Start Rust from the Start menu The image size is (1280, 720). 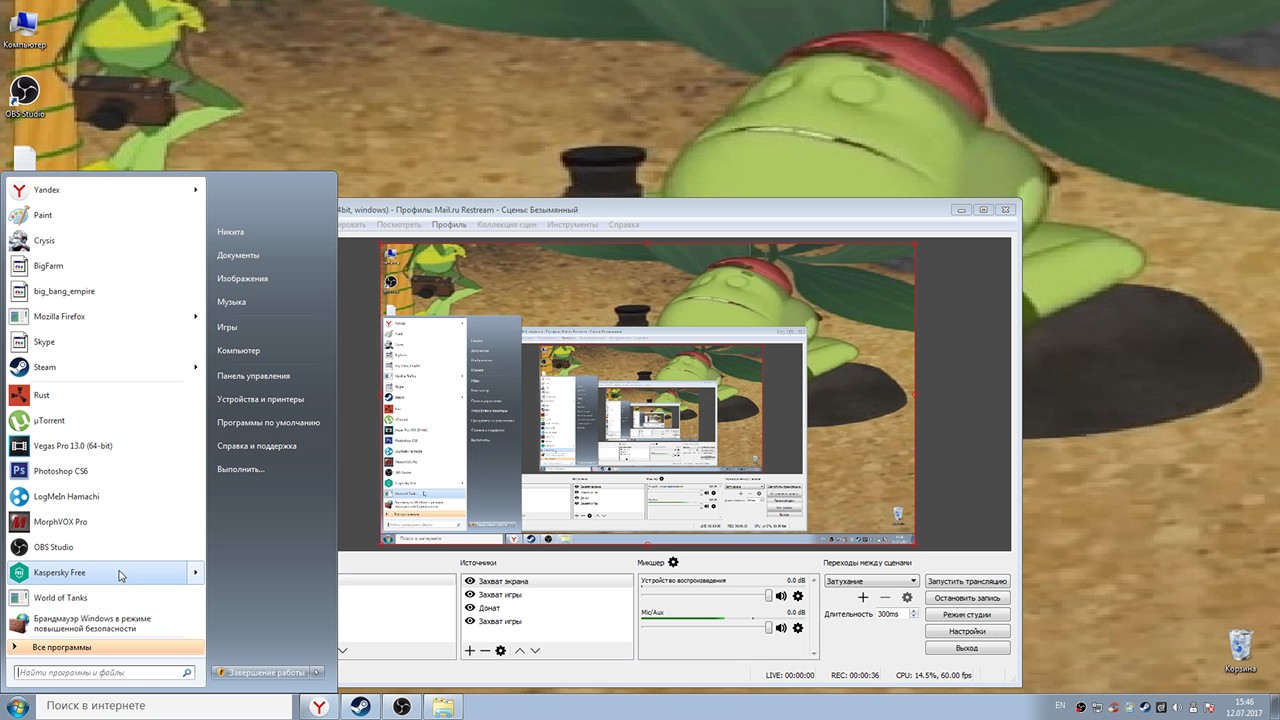(x=105, y=395)
